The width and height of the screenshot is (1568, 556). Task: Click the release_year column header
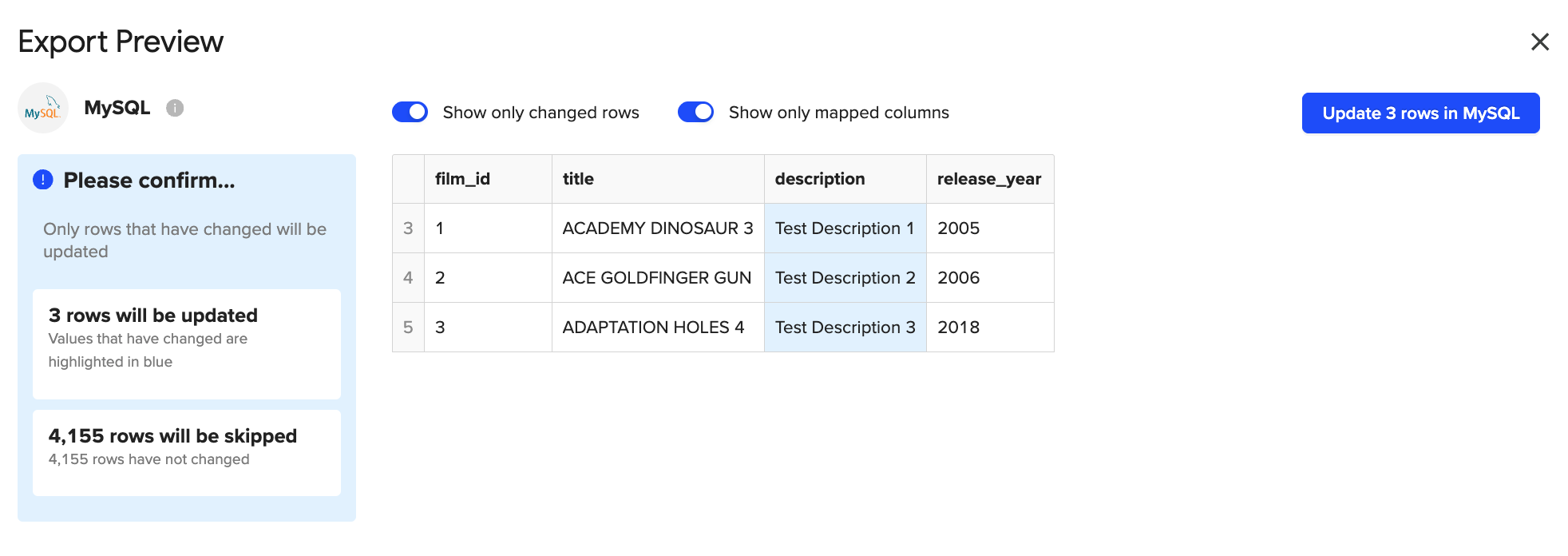(x=989, y=179)
